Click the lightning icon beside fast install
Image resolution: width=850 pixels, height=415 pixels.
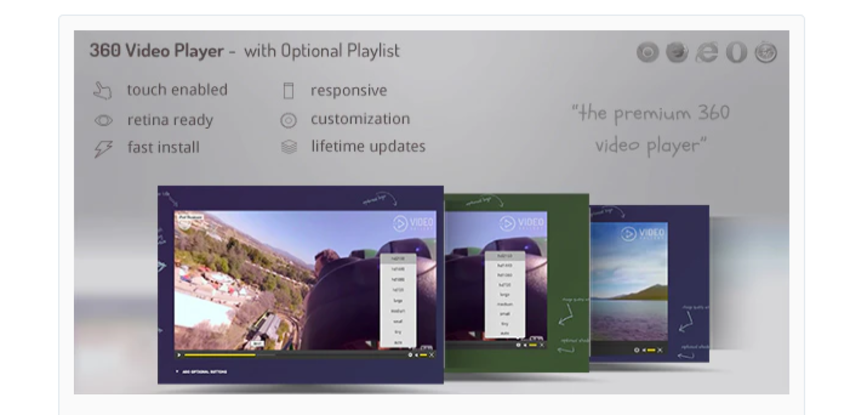[103, 148]
